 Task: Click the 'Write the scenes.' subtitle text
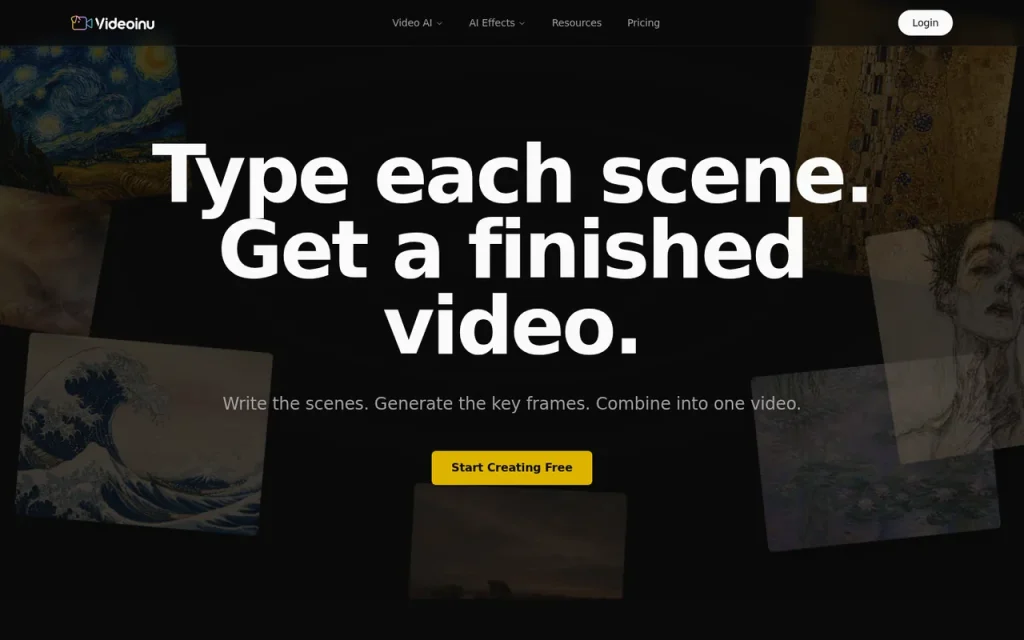296,404
